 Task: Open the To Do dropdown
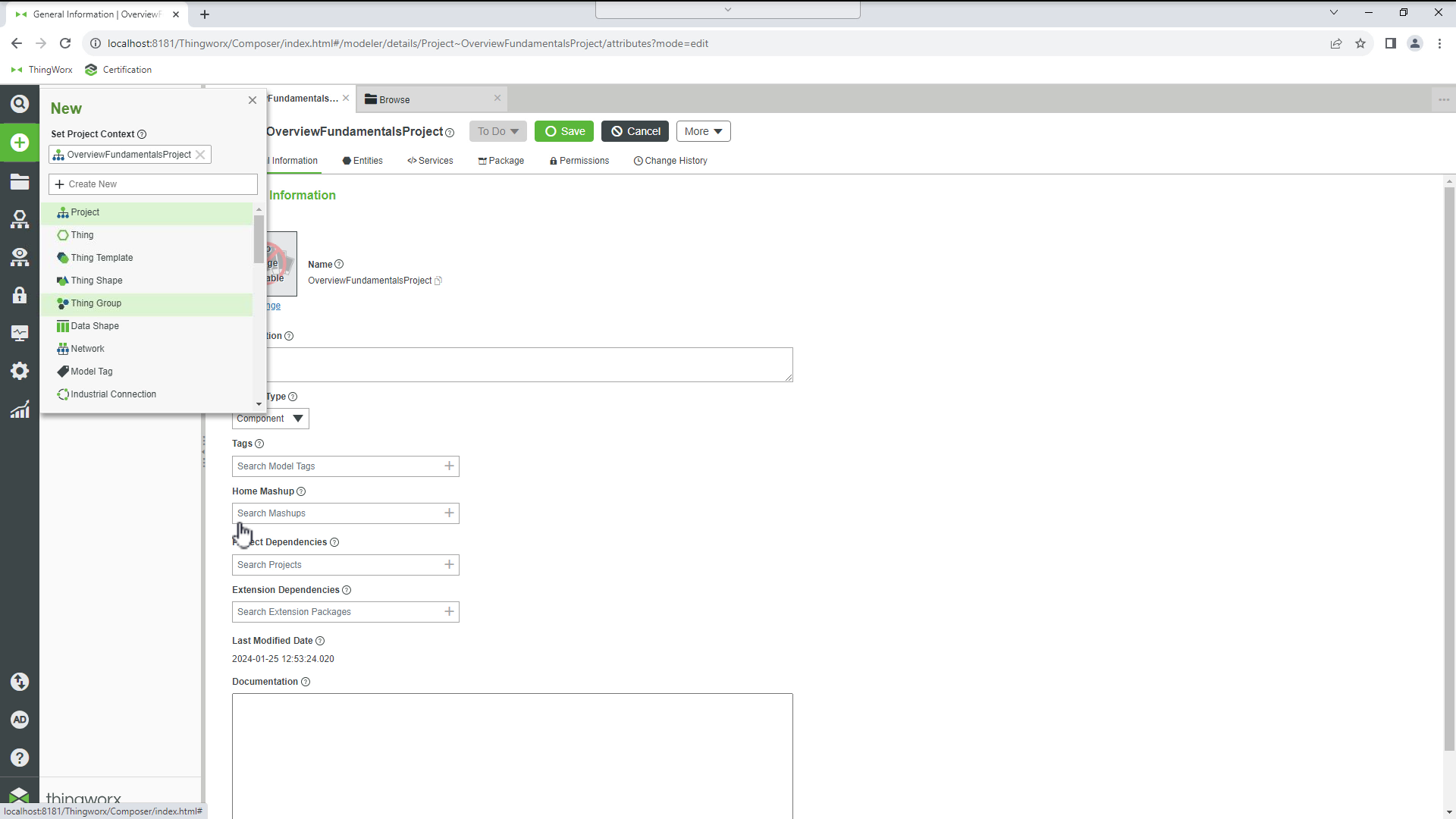497,130
